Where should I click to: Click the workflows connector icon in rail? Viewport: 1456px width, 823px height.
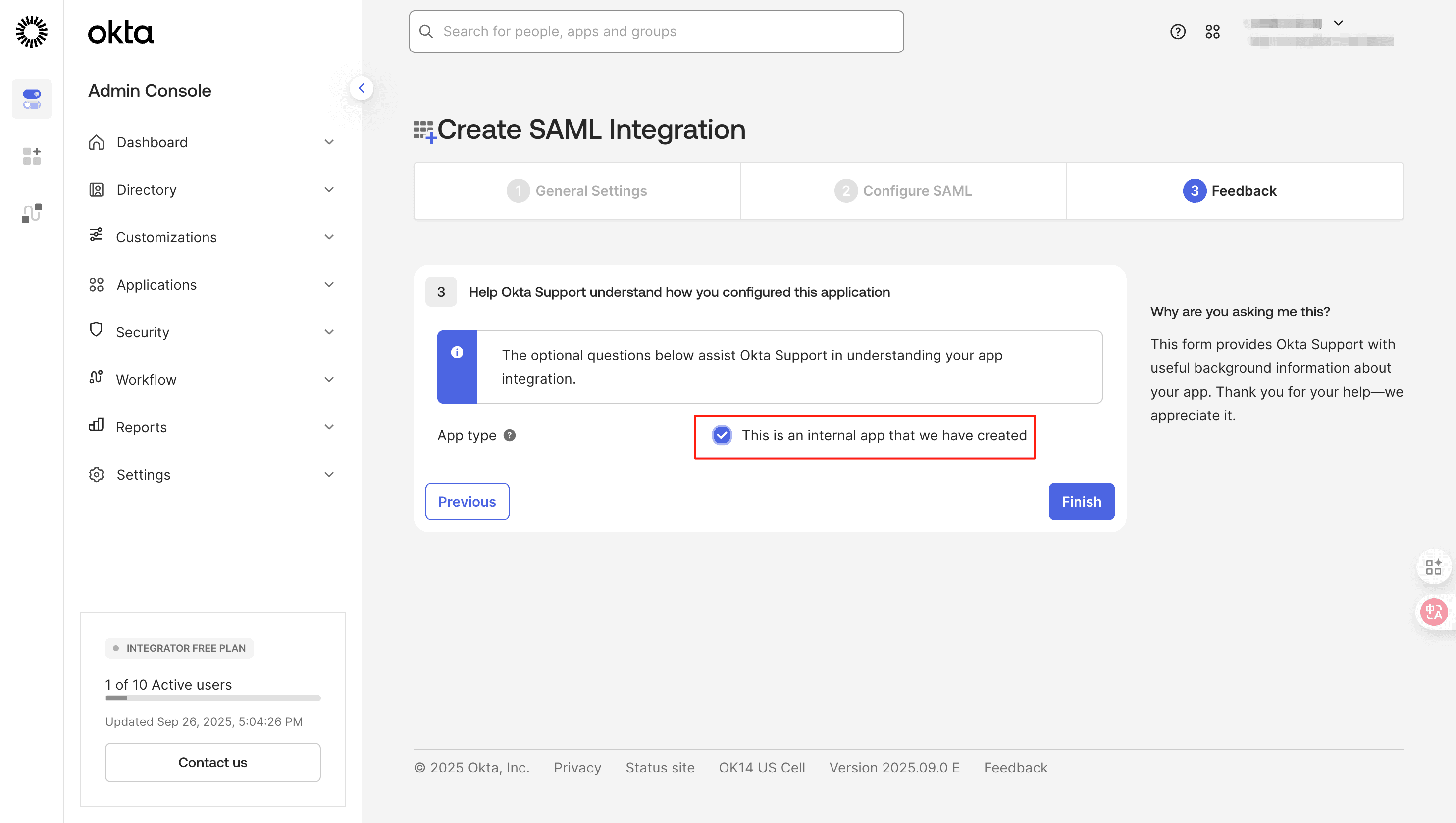point(32,213)
